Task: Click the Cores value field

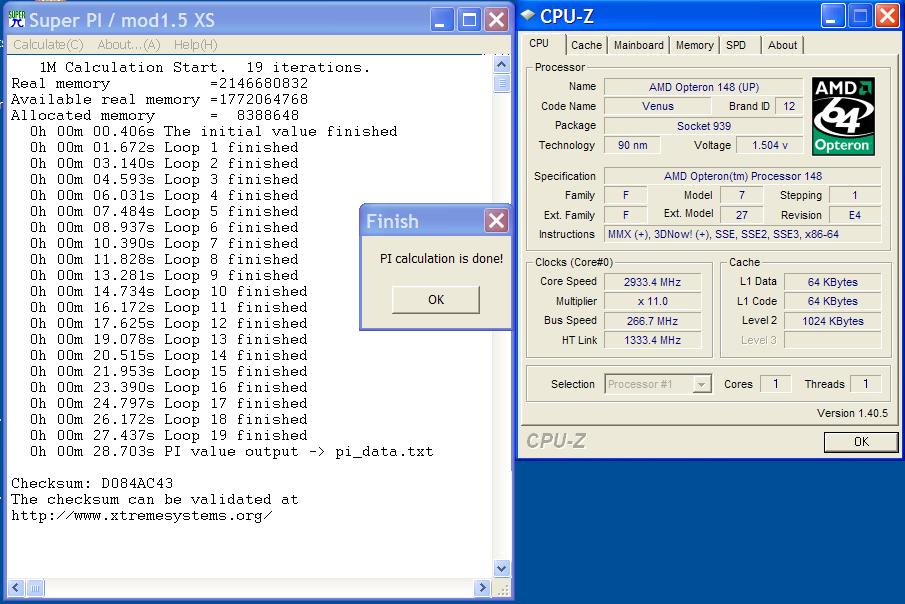Action: coord(775,384)
